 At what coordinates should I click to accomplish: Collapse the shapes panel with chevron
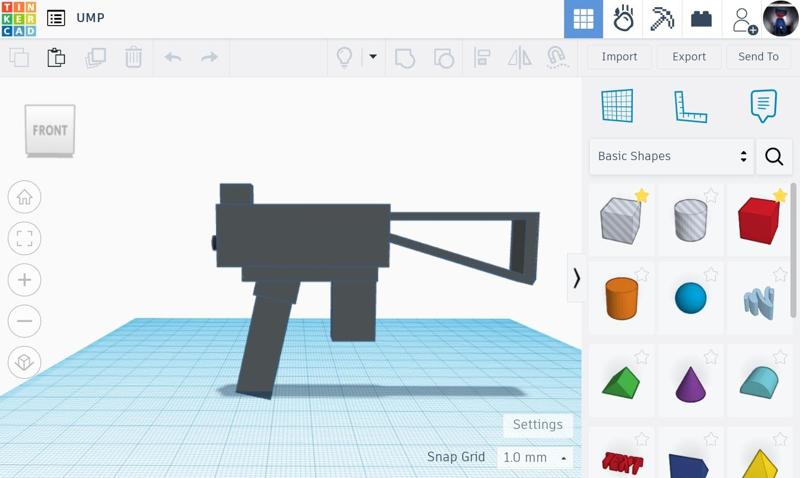click(x=576, y=278)
